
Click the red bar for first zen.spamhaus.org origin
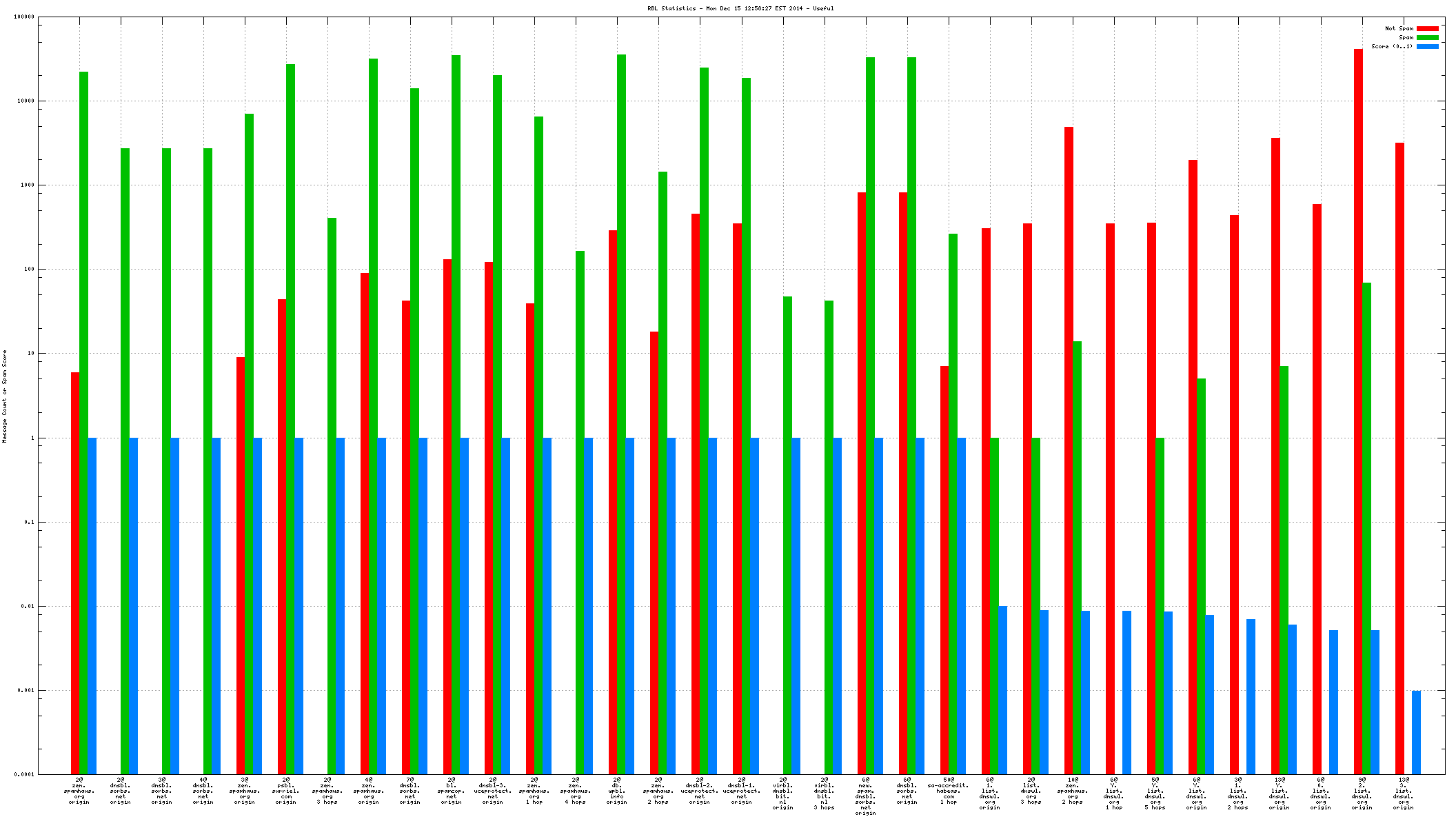coord(75,572)
